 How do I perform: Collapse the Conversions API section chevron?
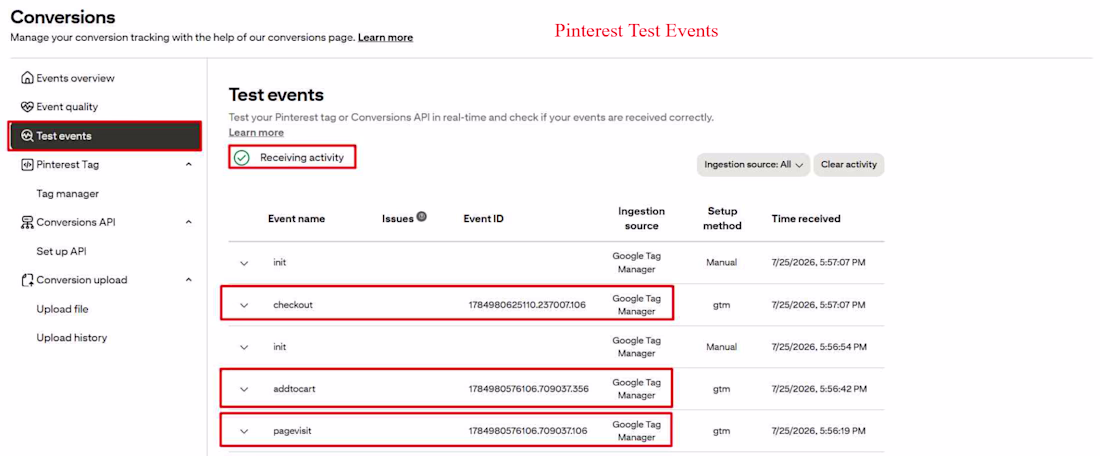pos(188,222)
